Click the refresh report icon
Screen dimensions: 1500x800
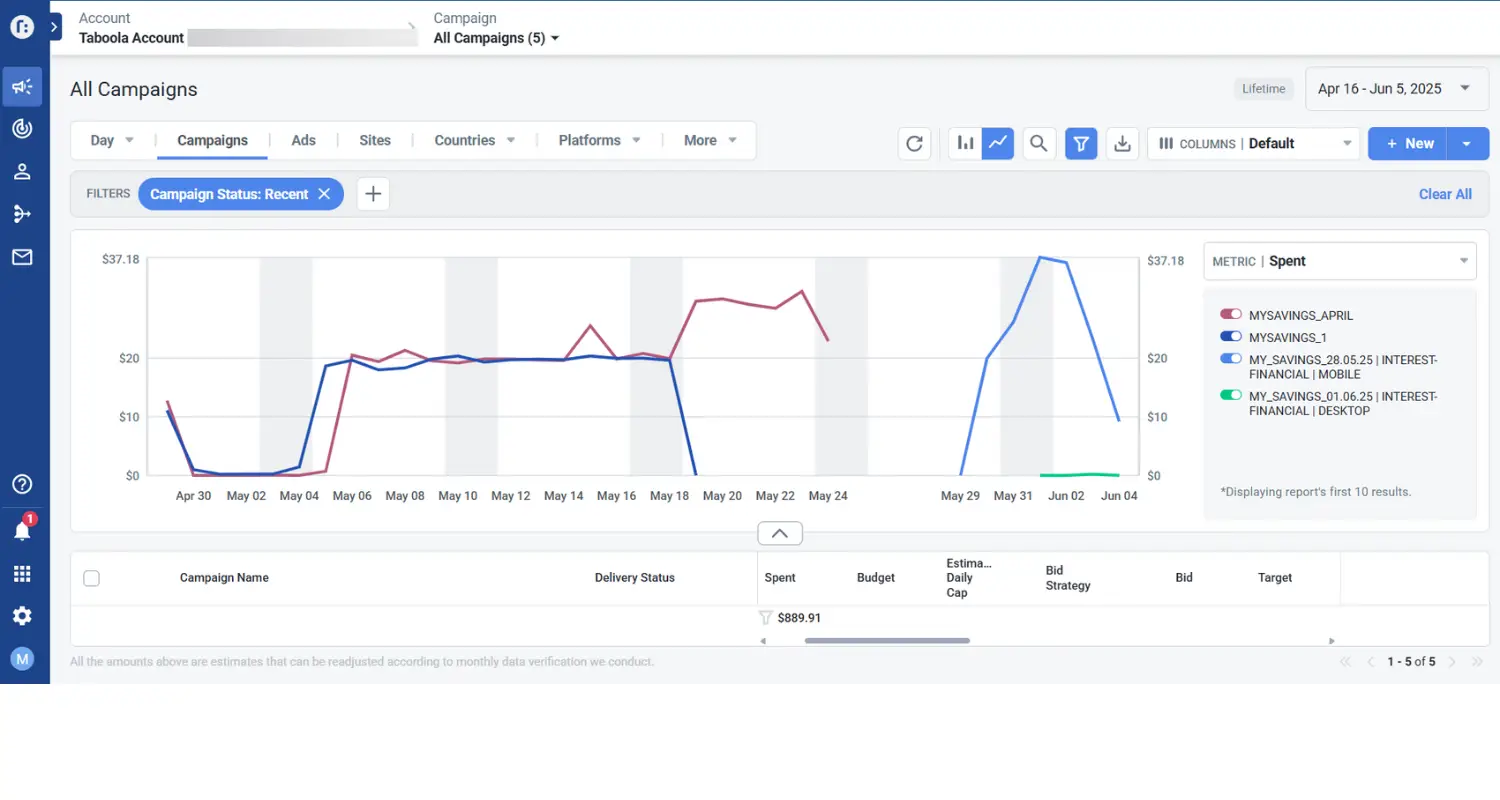pyautogui.click(x=914, y=144)
